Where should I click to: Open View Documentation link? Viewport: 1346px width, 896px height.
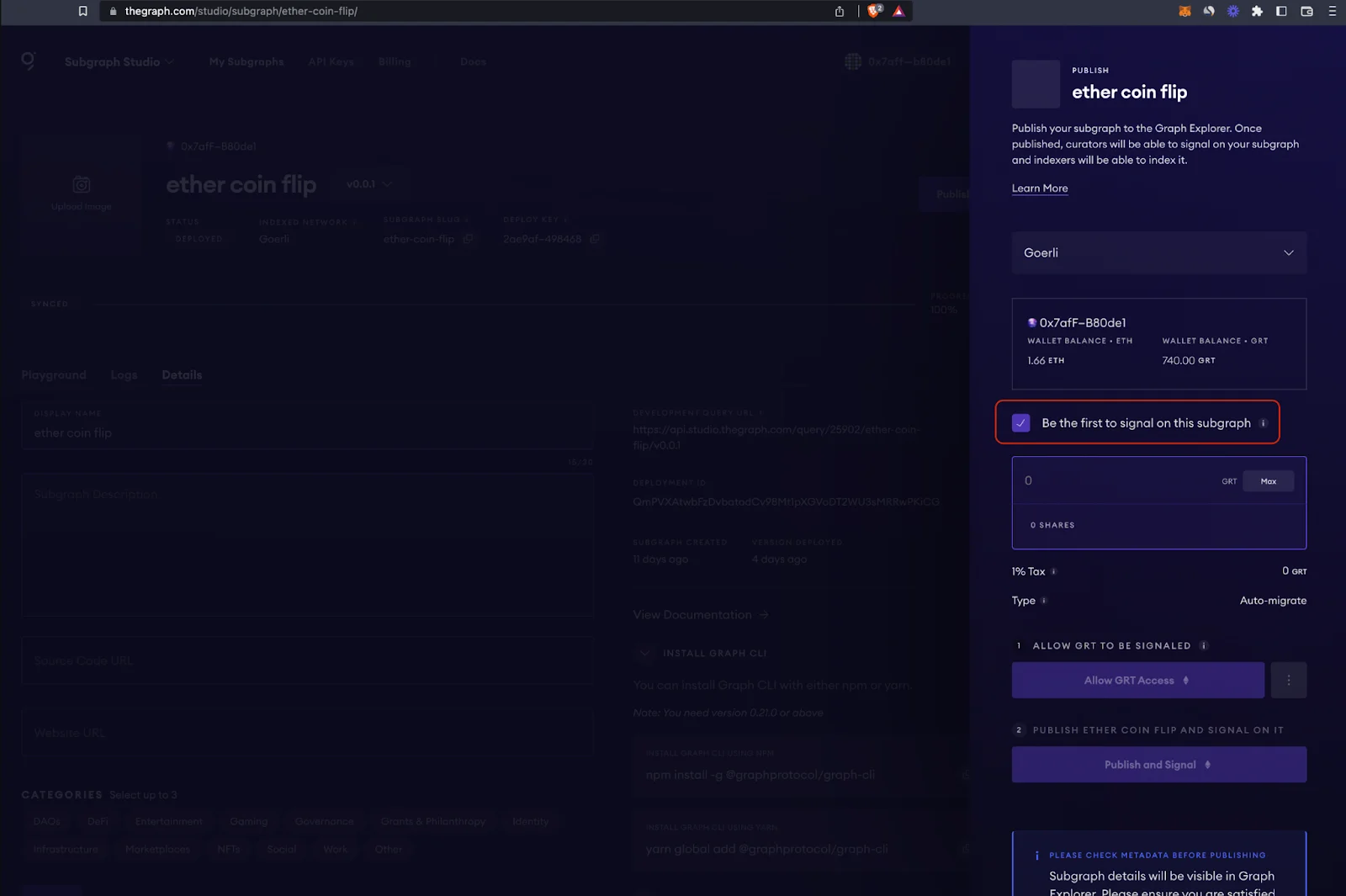pos(700,615)
